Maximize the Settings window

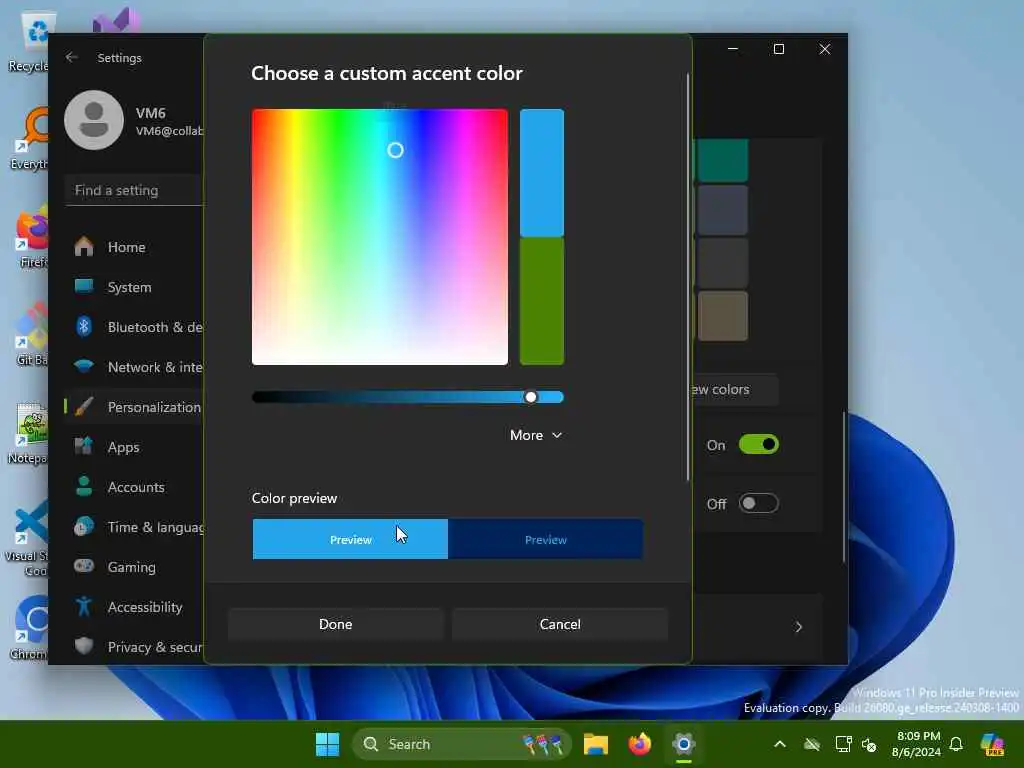pos(778,49)
